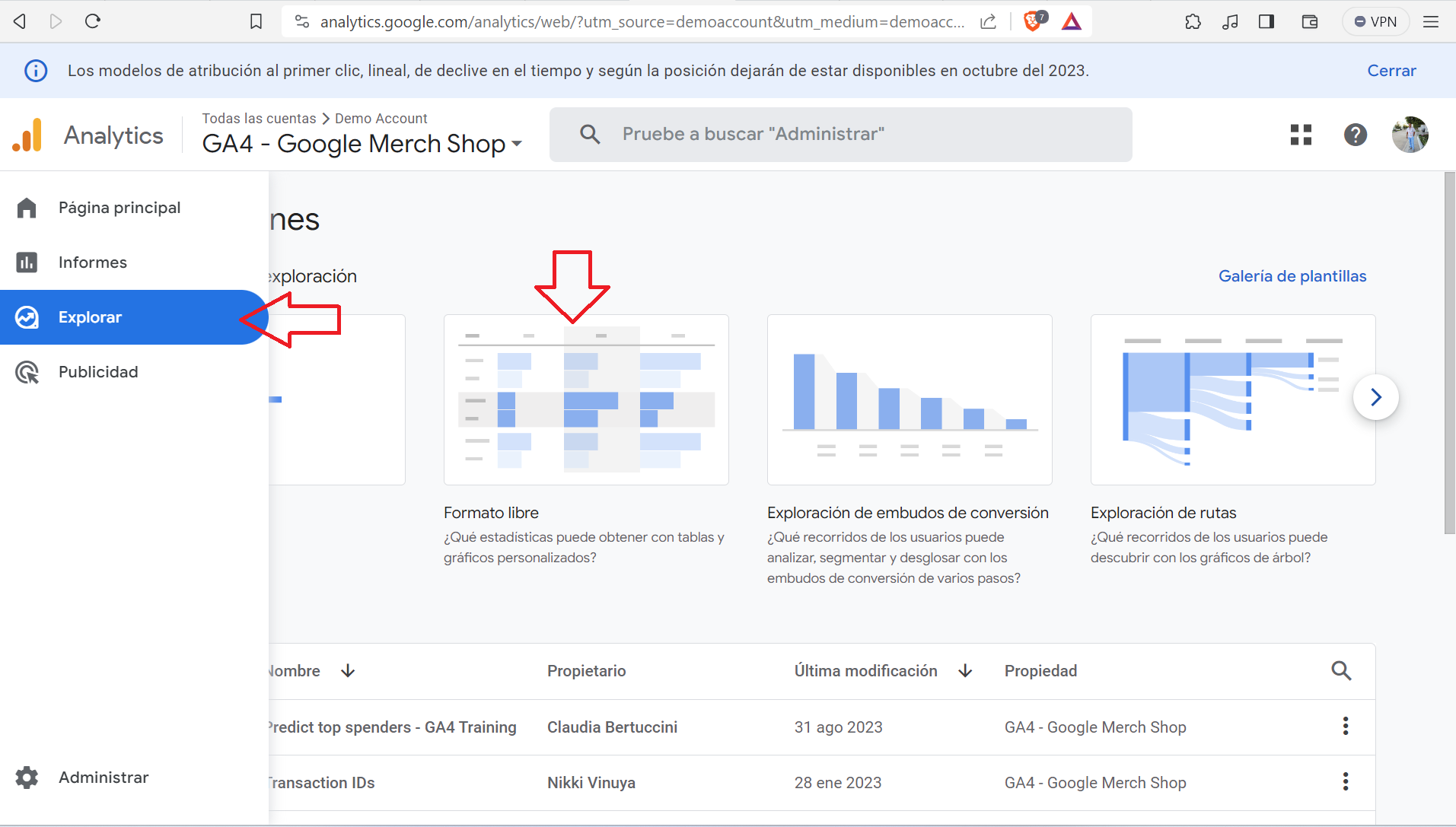
Task: Reload the page with the refresh icon
Action: pyautogui.click(x=93, y=21)
